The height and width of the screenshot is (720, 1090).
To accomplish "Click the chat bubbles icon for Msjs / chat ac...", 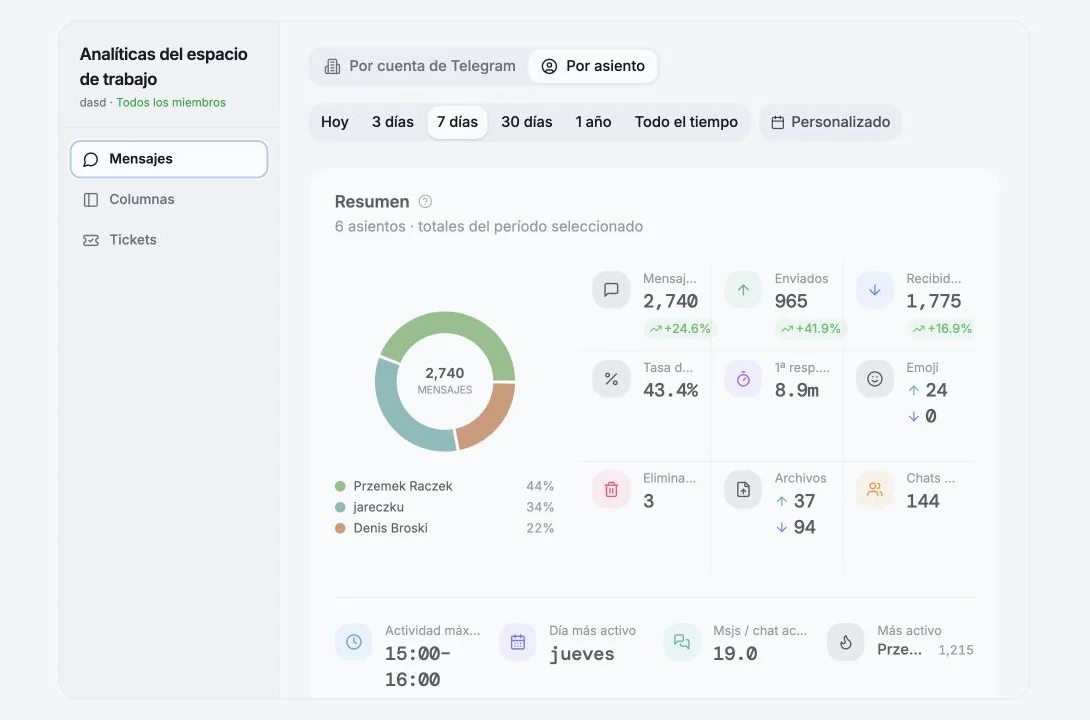I will pyautogui.click(x=681, y=641).
